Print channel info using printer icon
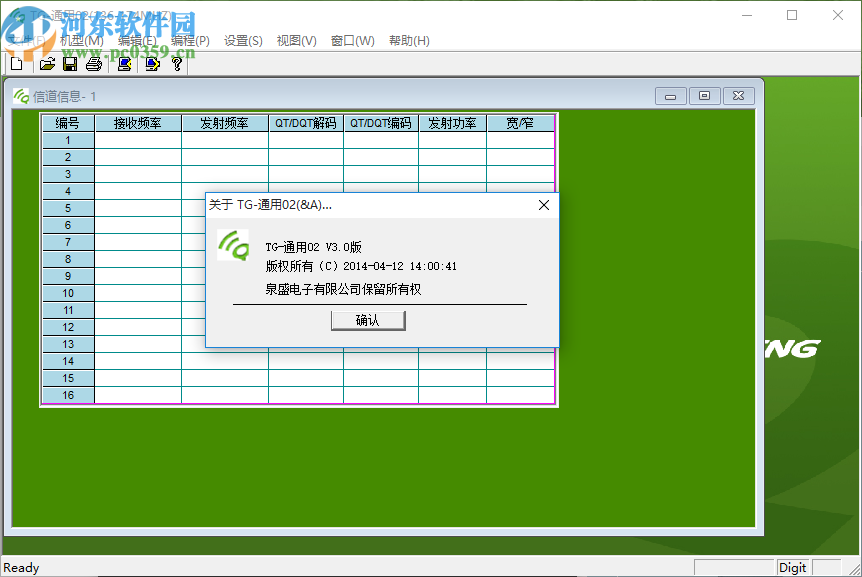 coord(92,63)
